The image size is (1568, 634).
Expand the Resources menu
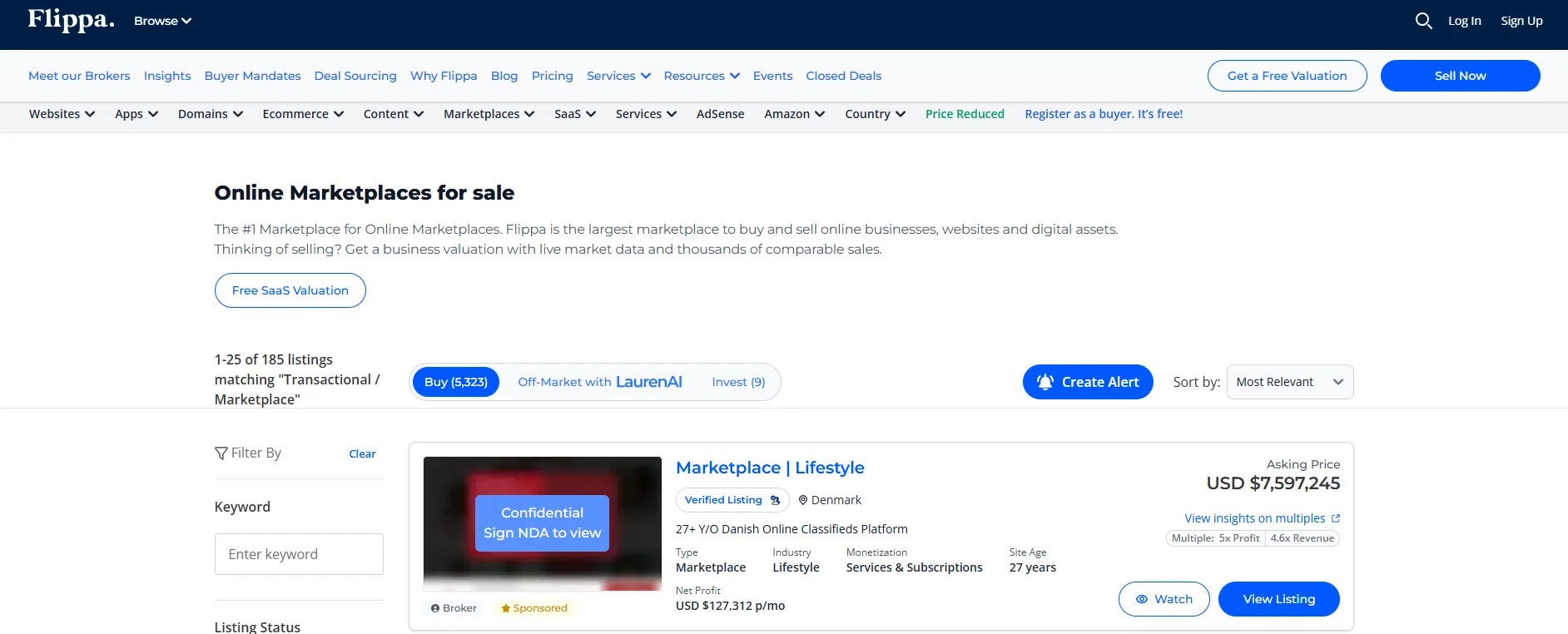[702, 76]
